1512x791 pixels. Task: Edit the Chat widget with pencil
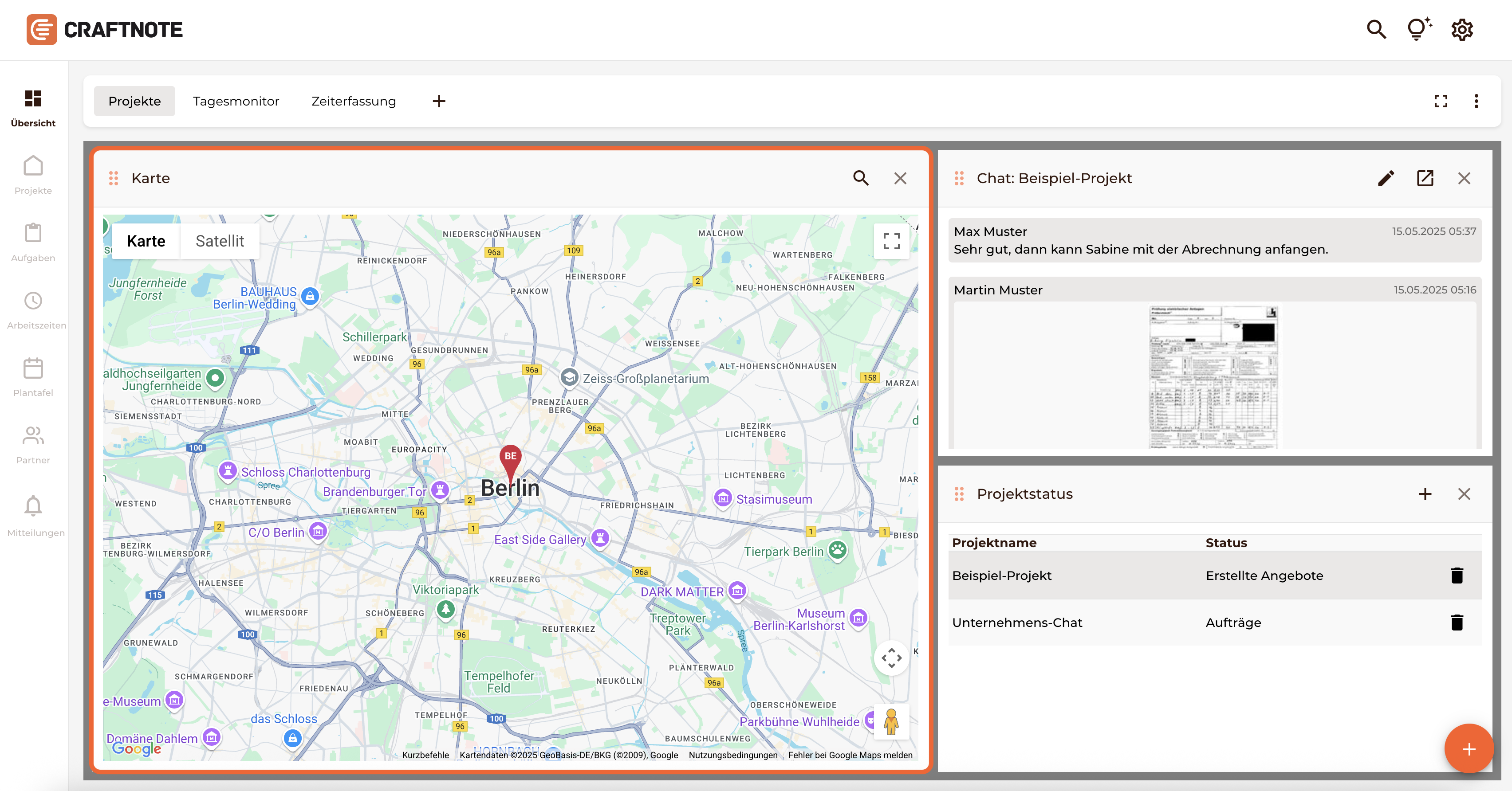pos(1386,178)
